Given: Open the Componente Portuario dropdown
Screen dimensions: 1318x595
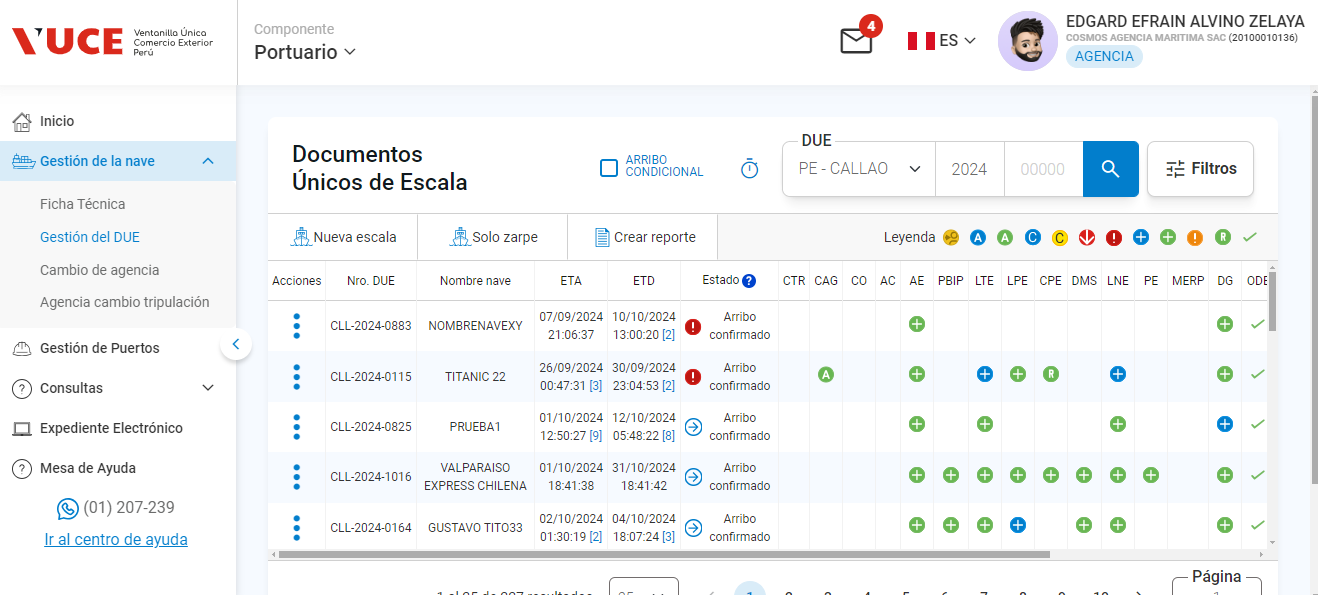Looking at the screenshot, I should tap(305, 52).
